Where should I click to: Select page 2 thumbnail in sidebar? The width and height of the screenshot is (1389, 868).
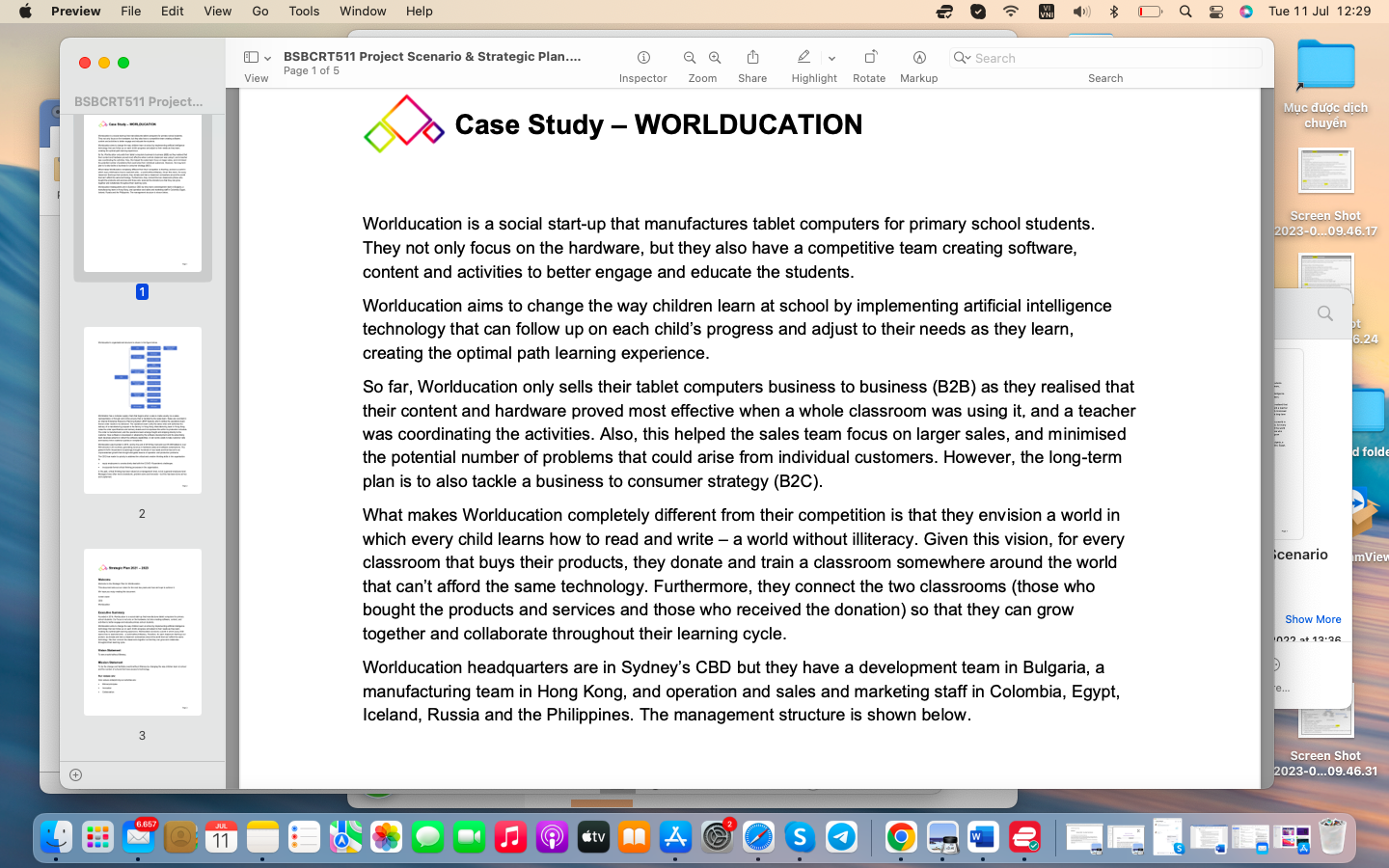(143, 411)
